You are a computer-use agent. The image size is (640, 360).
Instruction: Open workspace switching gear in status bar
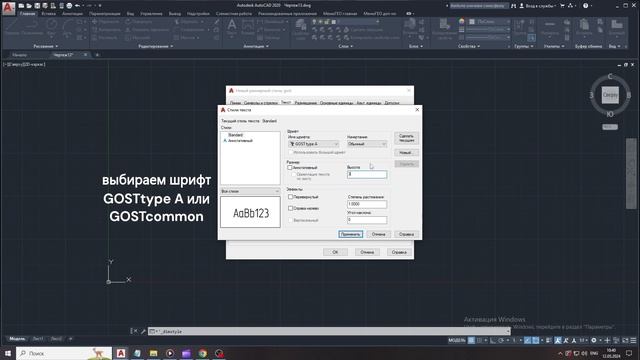coord(594,340)
